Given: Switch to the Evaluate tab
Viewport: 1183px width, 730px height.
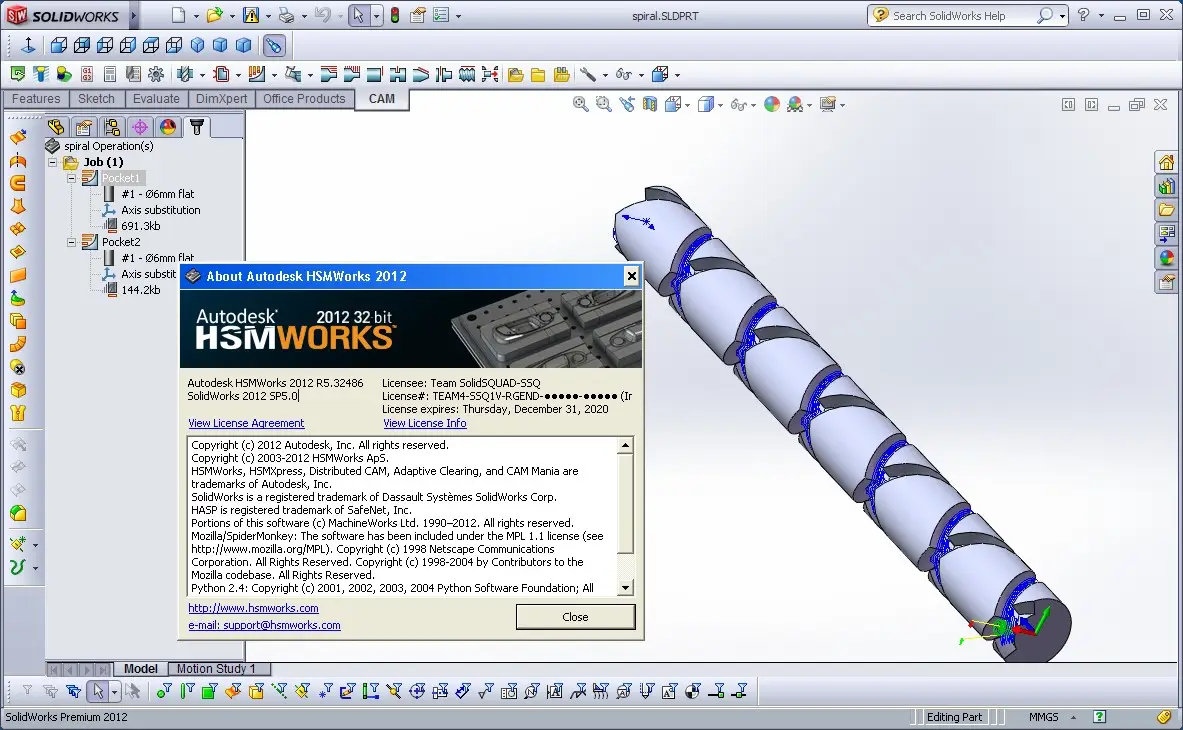Looking at the screenshot, I should point(156,99).
